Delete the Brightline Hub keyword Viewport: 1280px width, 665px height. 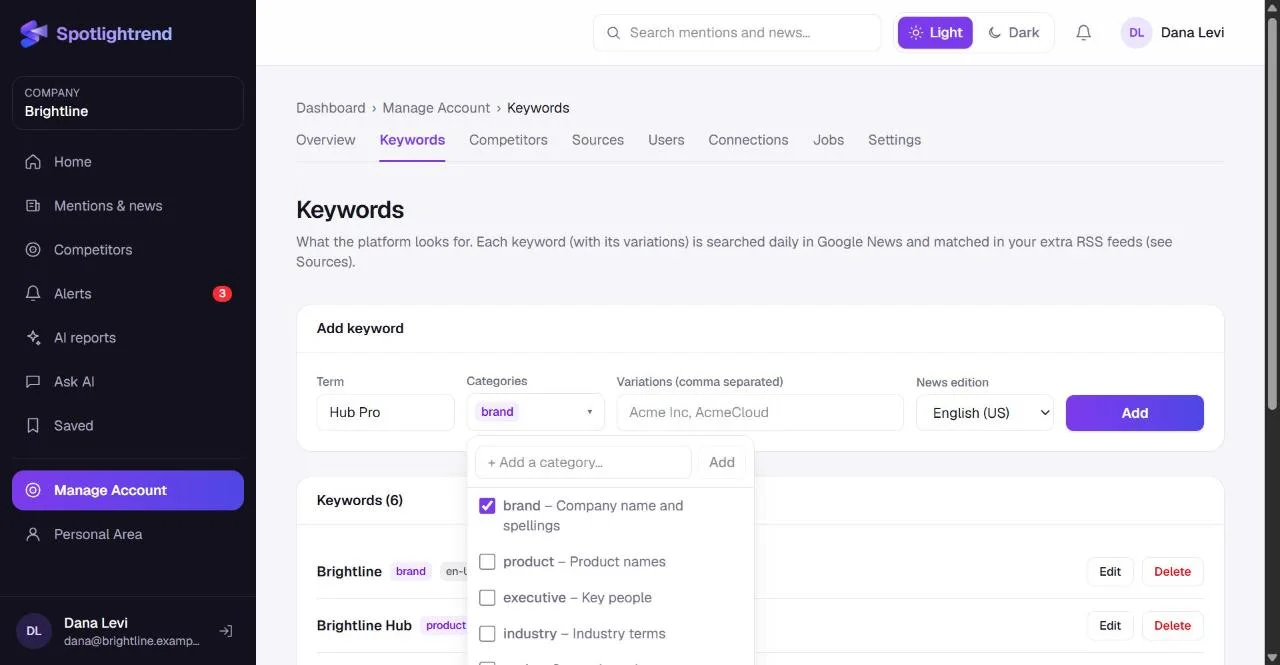pyautogui.click(x=1172, y=626)
